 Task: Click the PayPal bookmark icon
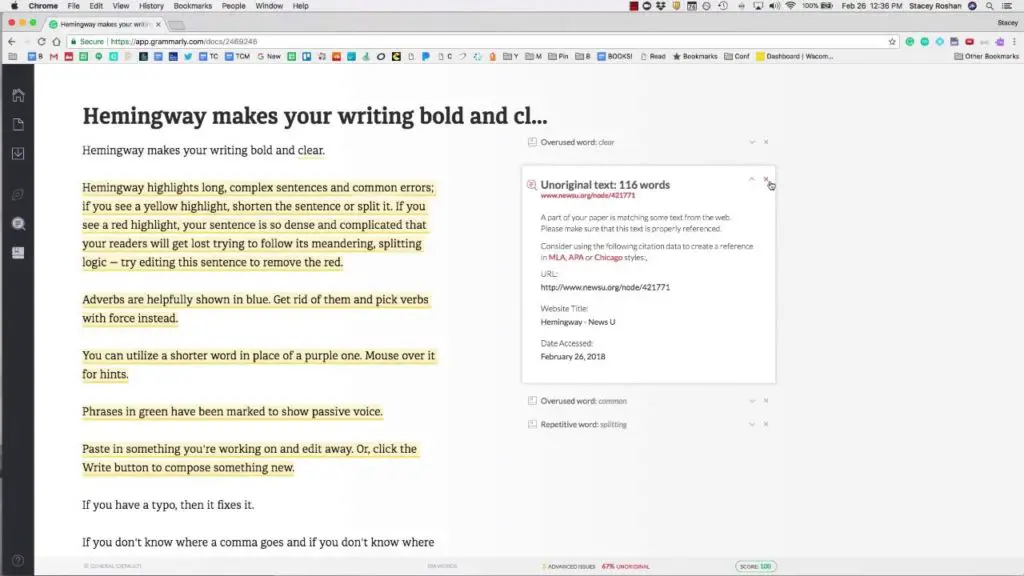pyautogui.click(x=426, y=57)
